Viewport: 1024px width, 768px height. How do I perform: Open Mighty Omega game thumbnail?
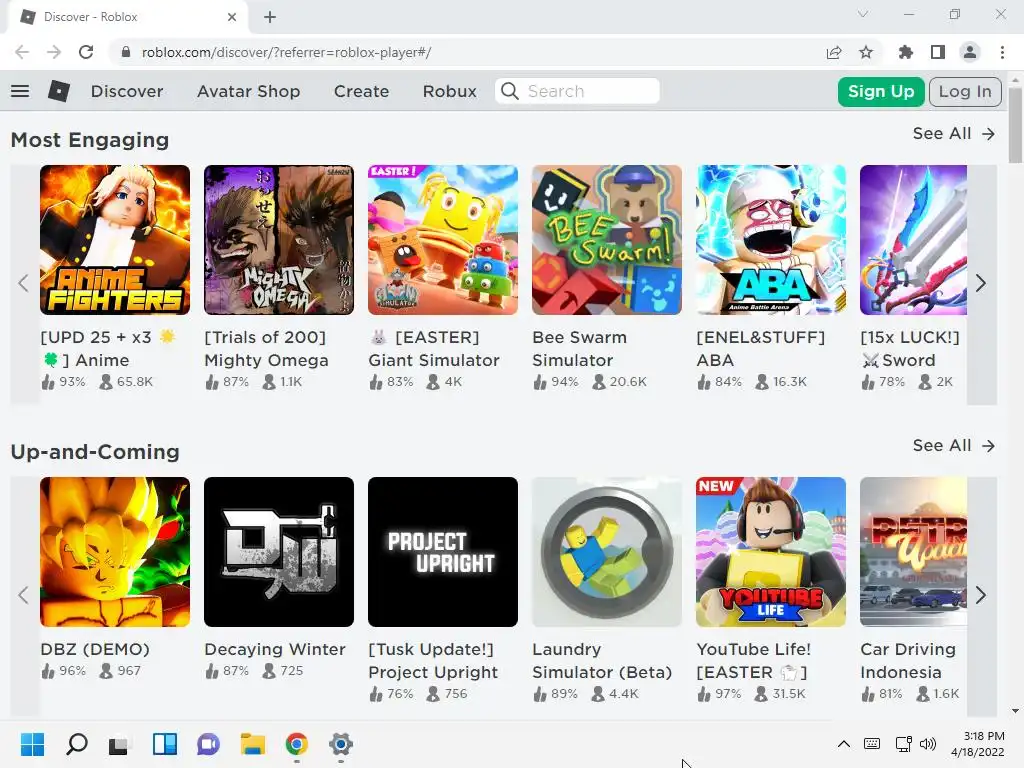tap(279, 240)
